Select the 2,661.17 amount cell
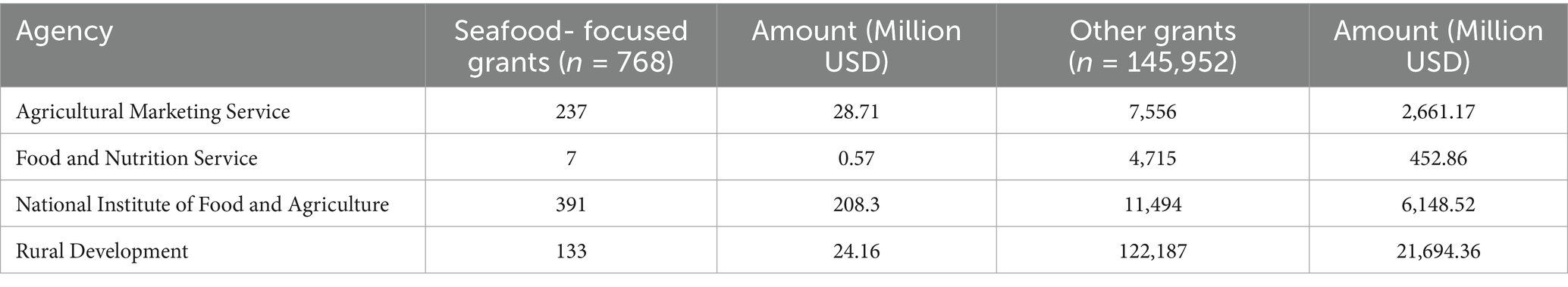 coord(1438,112)
